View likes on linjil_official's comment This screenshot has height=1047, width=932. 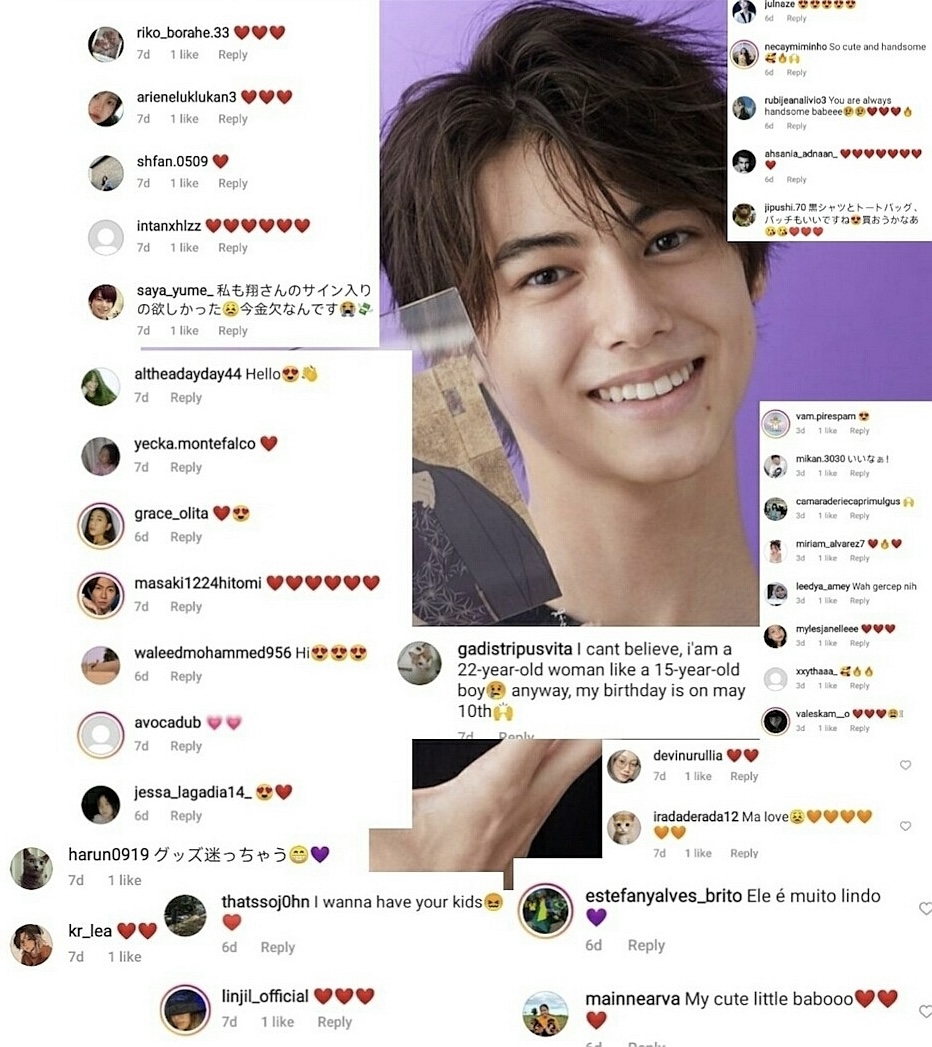[277, 1022]
